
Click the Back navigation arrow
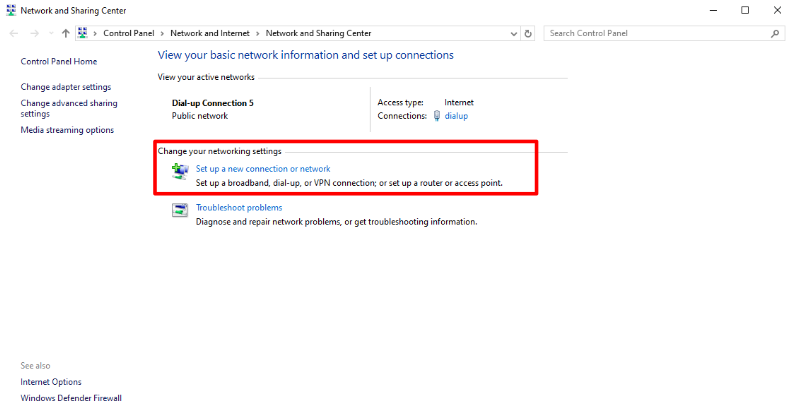coord(14,33)
